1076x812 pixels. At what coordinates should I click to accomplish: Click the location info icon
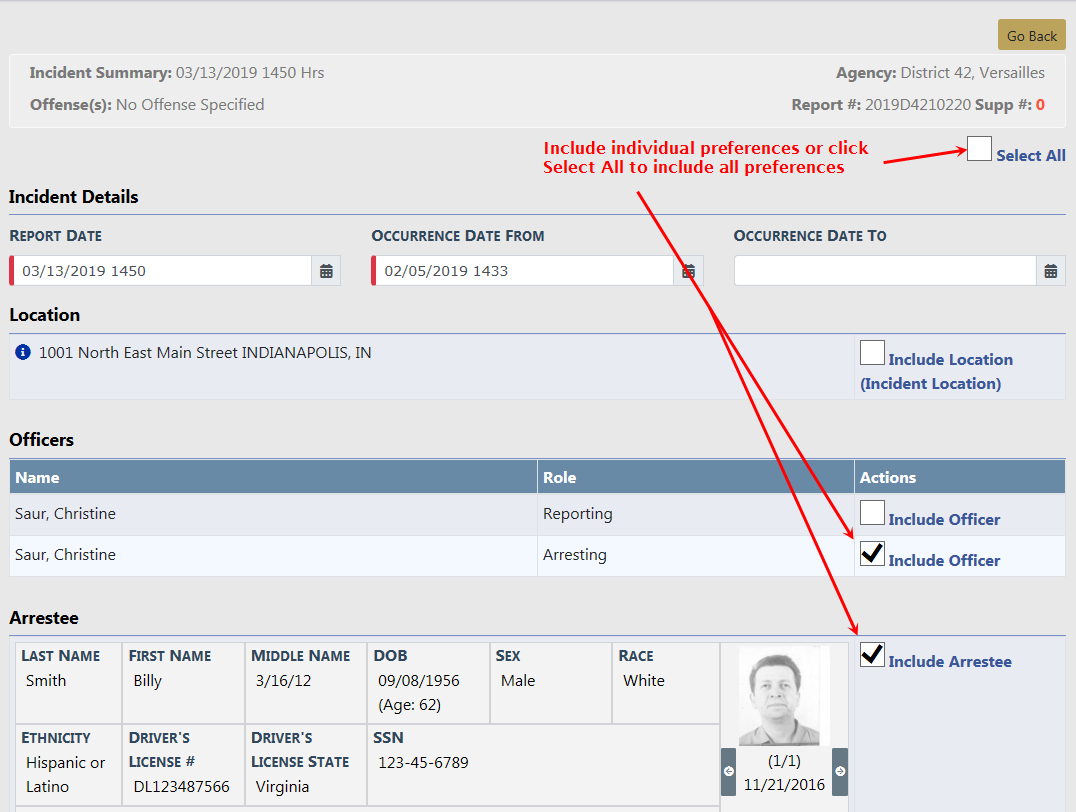pyautogui.click(x=23, y=353)
